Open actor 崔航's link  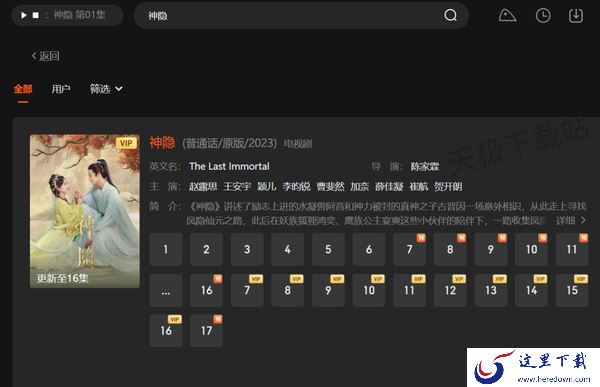coord(419,186)
